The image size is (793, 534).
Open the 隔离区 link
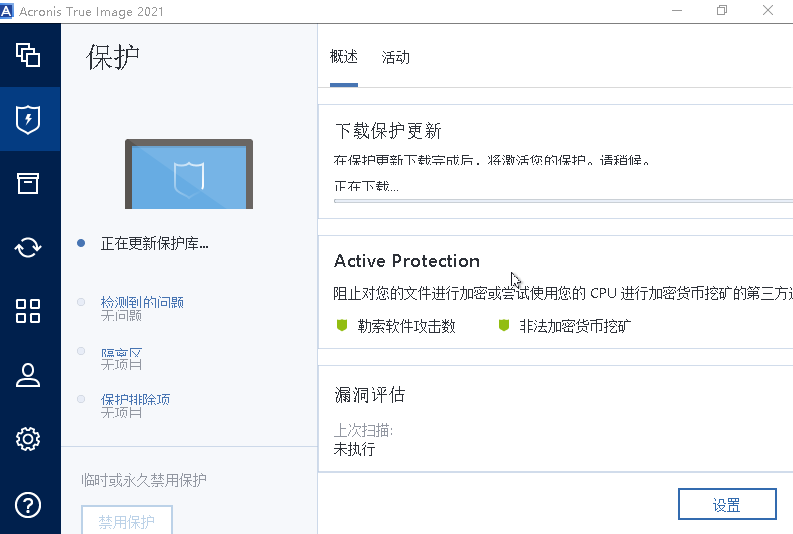(121, 352)
